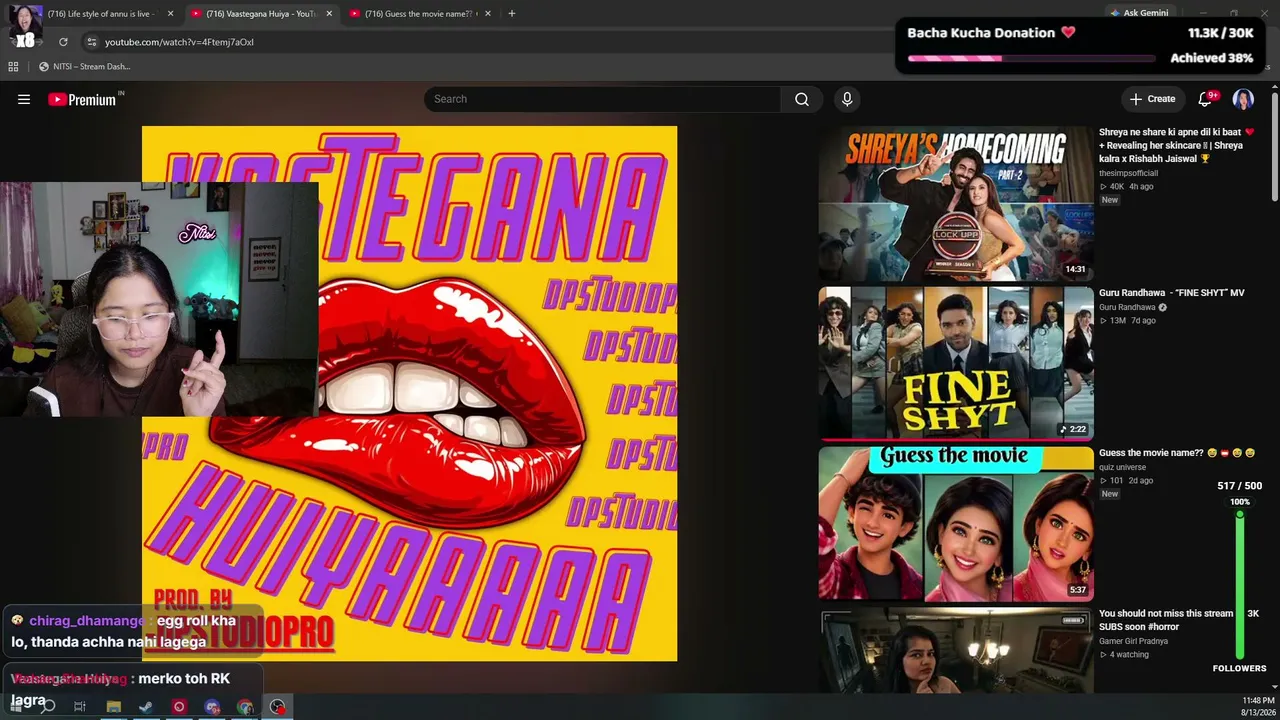The image size is (1280, 720).
Task: View site information in address bar
Action: (x=91, y=42)
